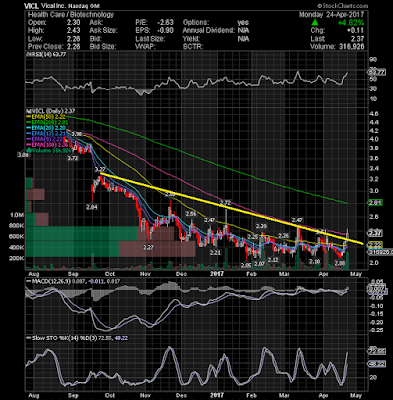The image size is (393, 400).
Task: Click the 2017 label on the bottom axis
Action: [x=217, y=395]
